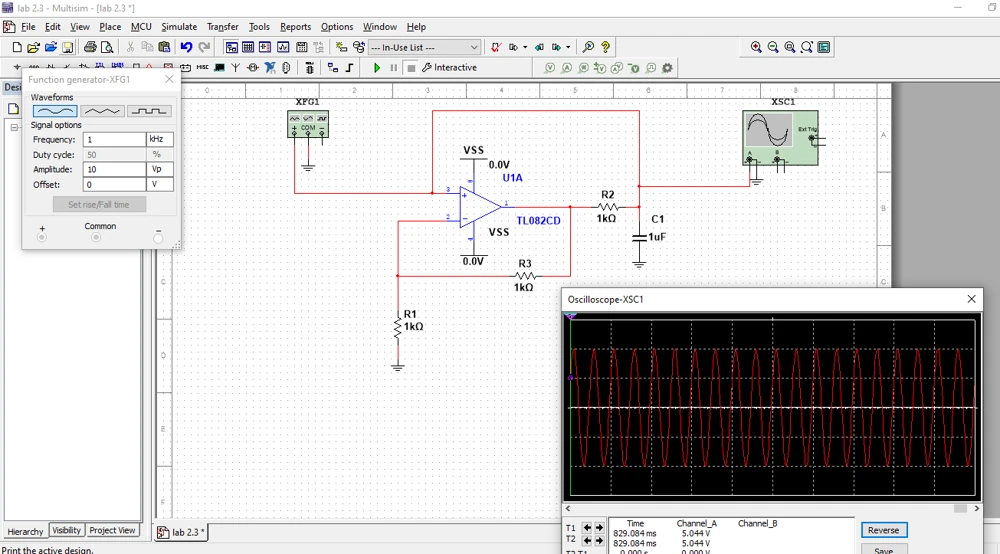
Task: Place hierarchical block icon
Action: coord(332,68)
